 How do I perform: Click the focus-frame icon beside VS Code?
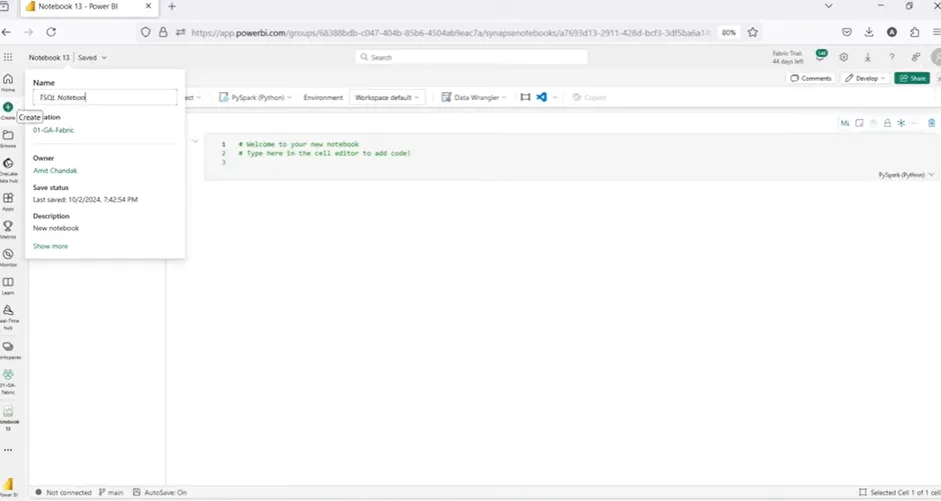pyautogui.click(x=525, y=97)
